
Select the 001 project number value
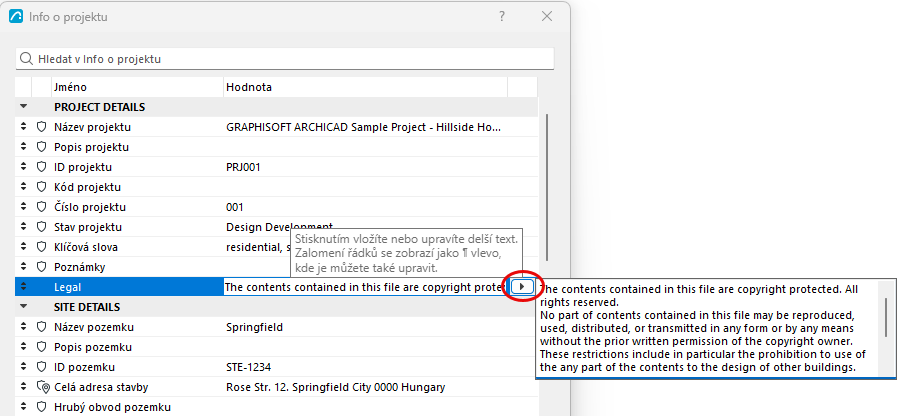235,207
